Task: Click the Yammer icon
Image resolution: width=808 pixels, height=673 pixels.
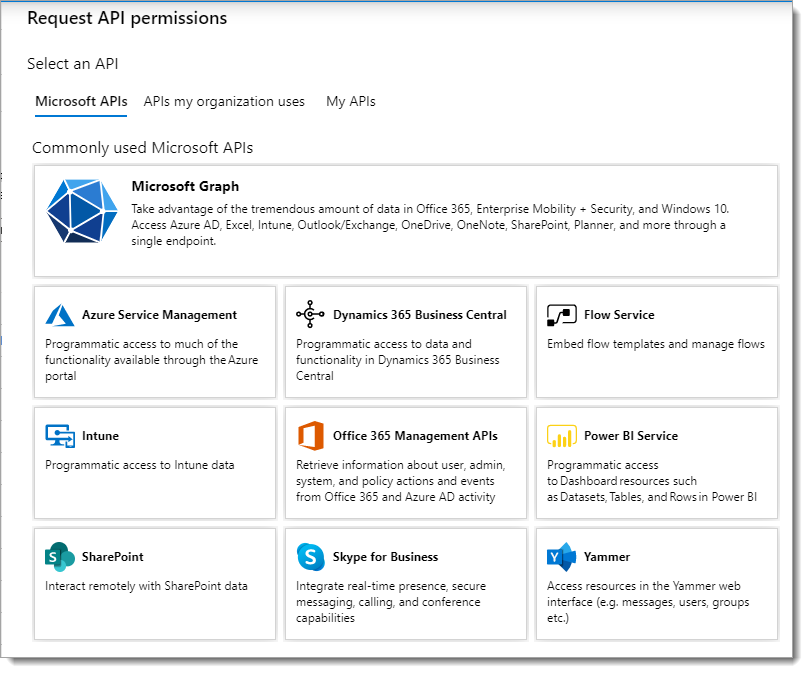Action: 562,557
